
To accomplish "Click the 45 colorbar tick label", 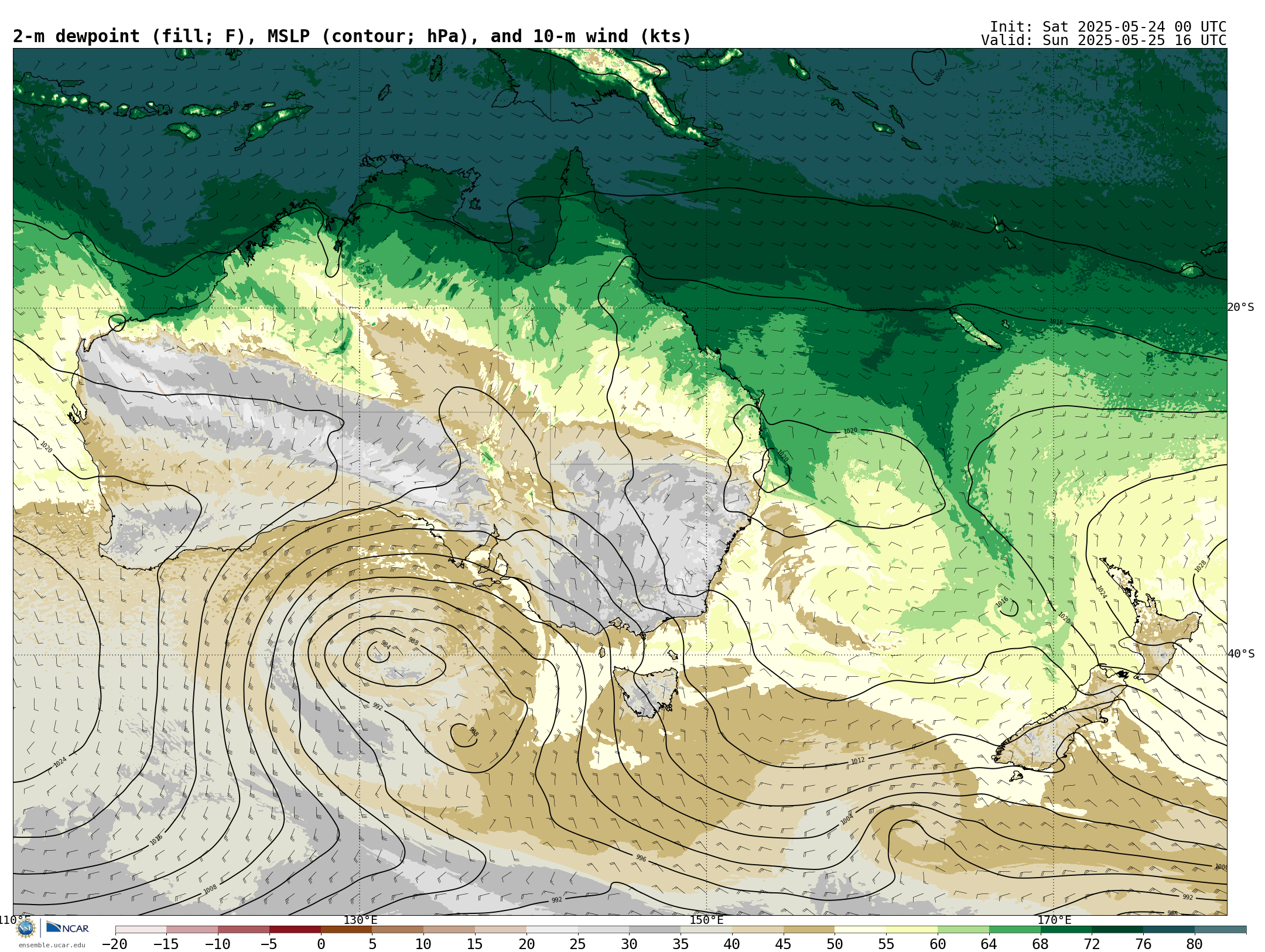I will pos(783,944).
